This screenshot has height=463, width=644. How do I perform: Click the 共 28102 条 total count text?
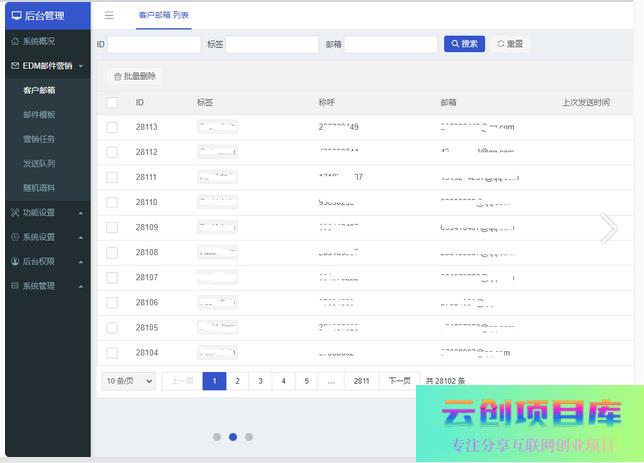(x=446, y=381)
